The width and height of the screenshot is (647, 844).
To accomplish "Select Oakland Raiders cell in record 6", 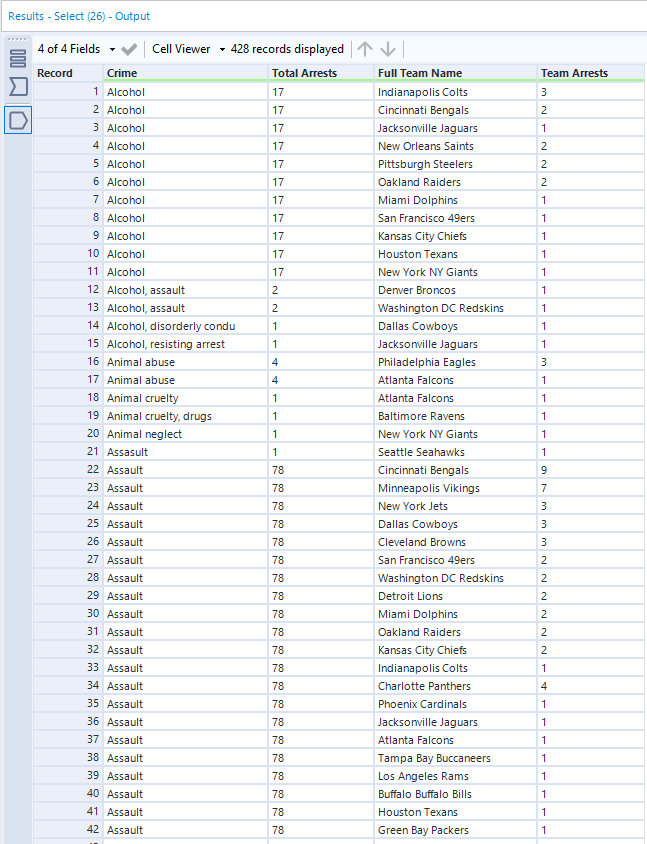I will tap(455, 182).
